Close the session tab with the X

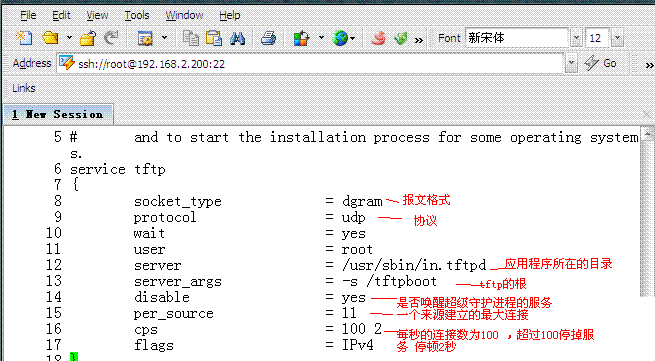click(648, 114)
